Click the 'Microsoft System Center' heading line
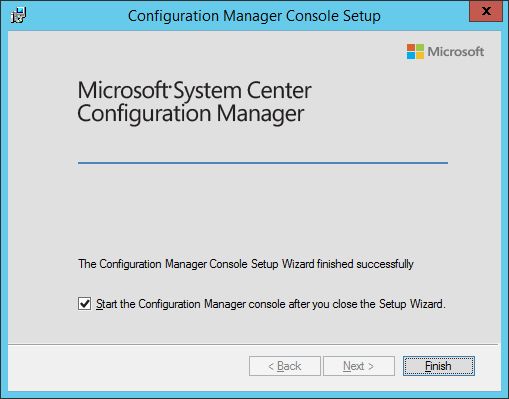509x399 pixels. pos(194,90)
